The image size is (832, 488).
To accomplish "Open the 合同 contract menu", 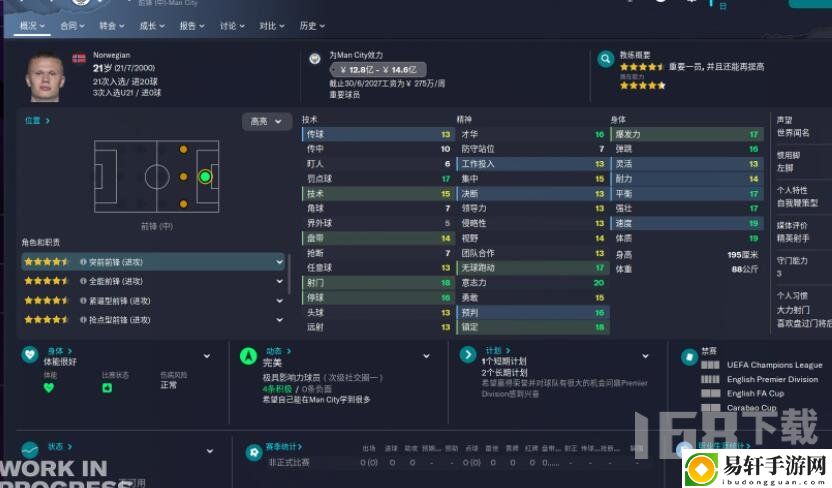I will pos(72,25).
